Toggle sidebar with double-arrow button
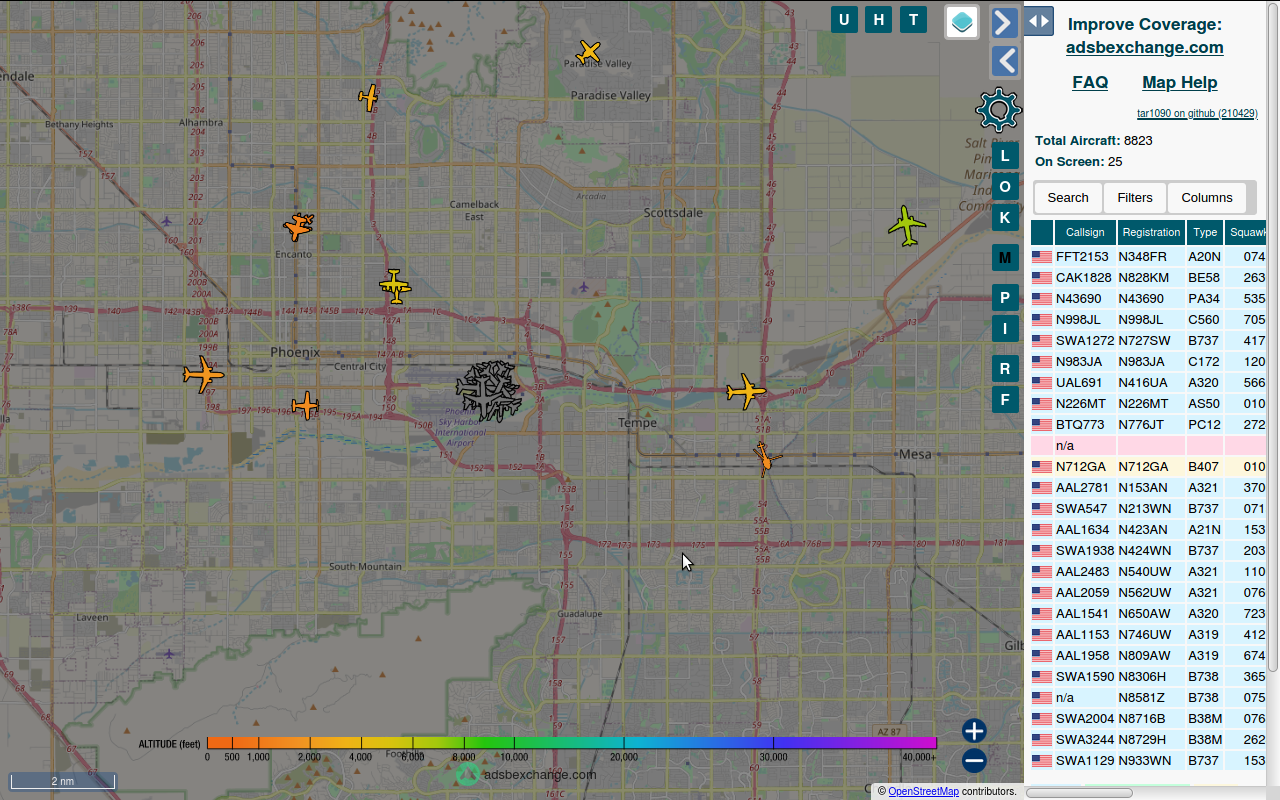Viewport: 1280px width, 800px height. (x=1038, y=21)
